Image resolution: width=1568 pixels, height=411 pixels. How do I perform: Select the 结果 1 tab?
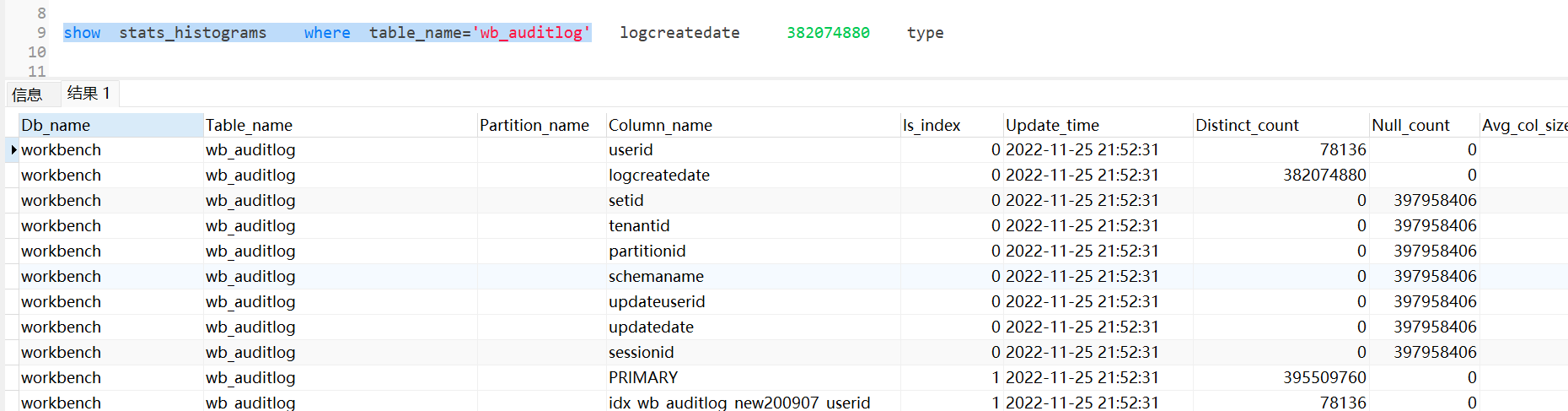89,93
